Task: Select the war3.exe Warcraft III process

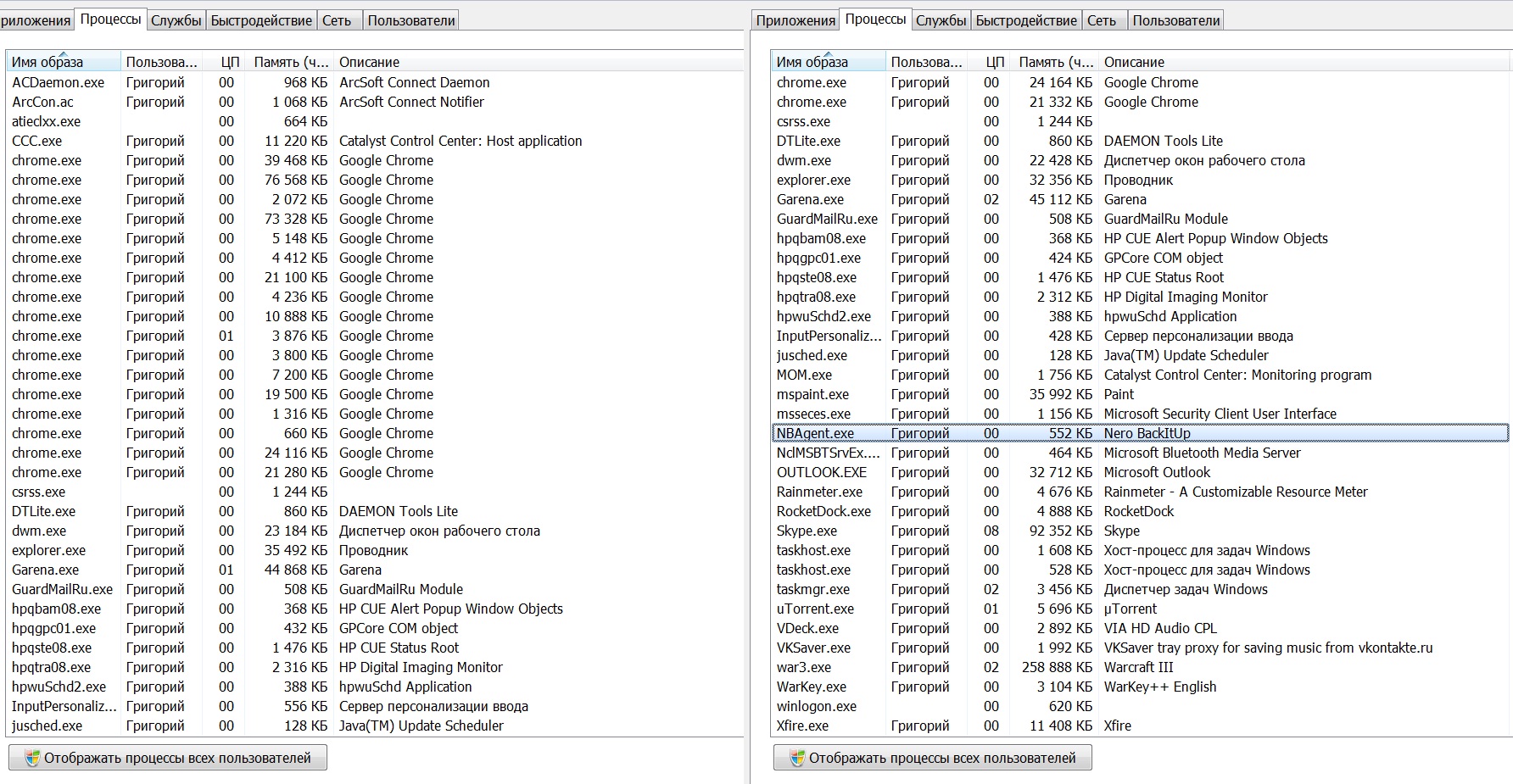Action: [x=804, y=667]
